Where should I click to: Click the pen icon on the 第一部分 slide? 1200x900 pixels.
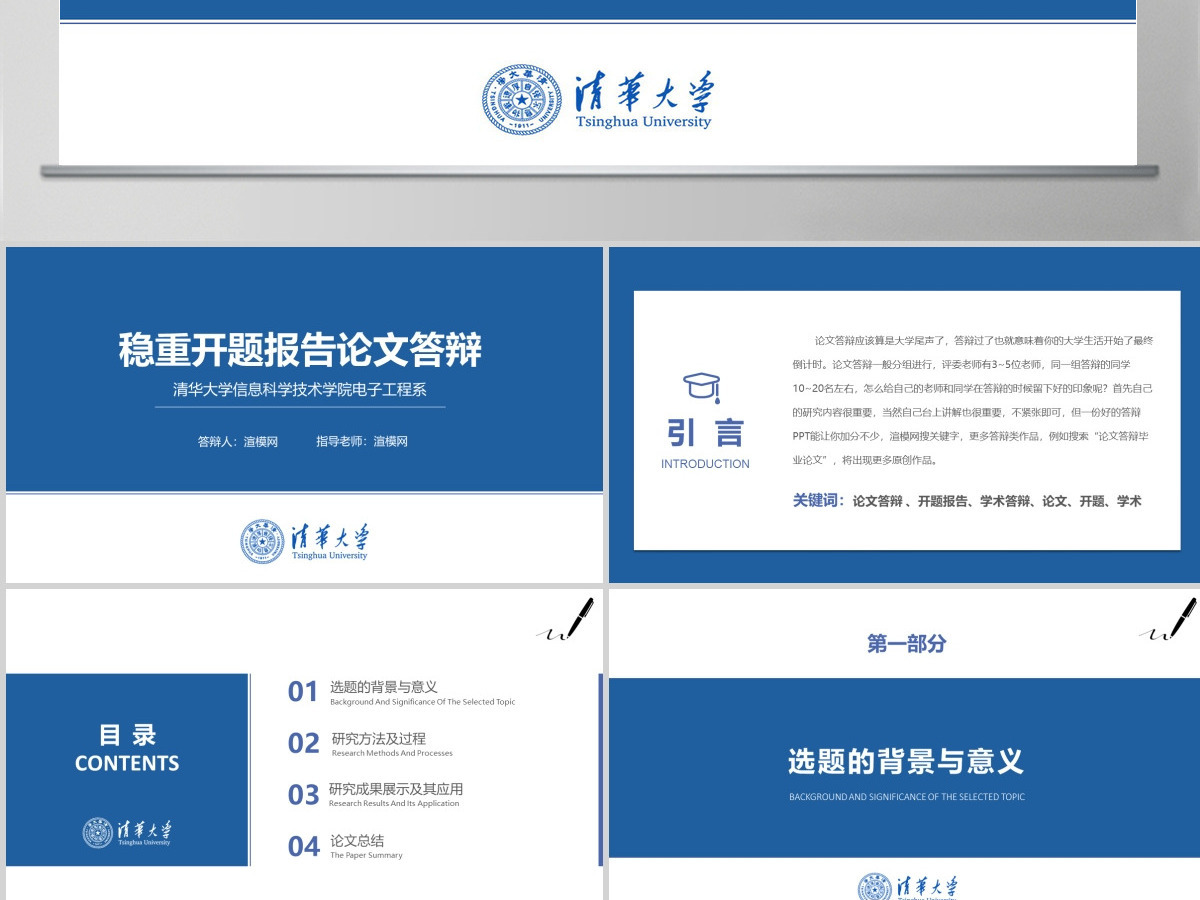1169,619
